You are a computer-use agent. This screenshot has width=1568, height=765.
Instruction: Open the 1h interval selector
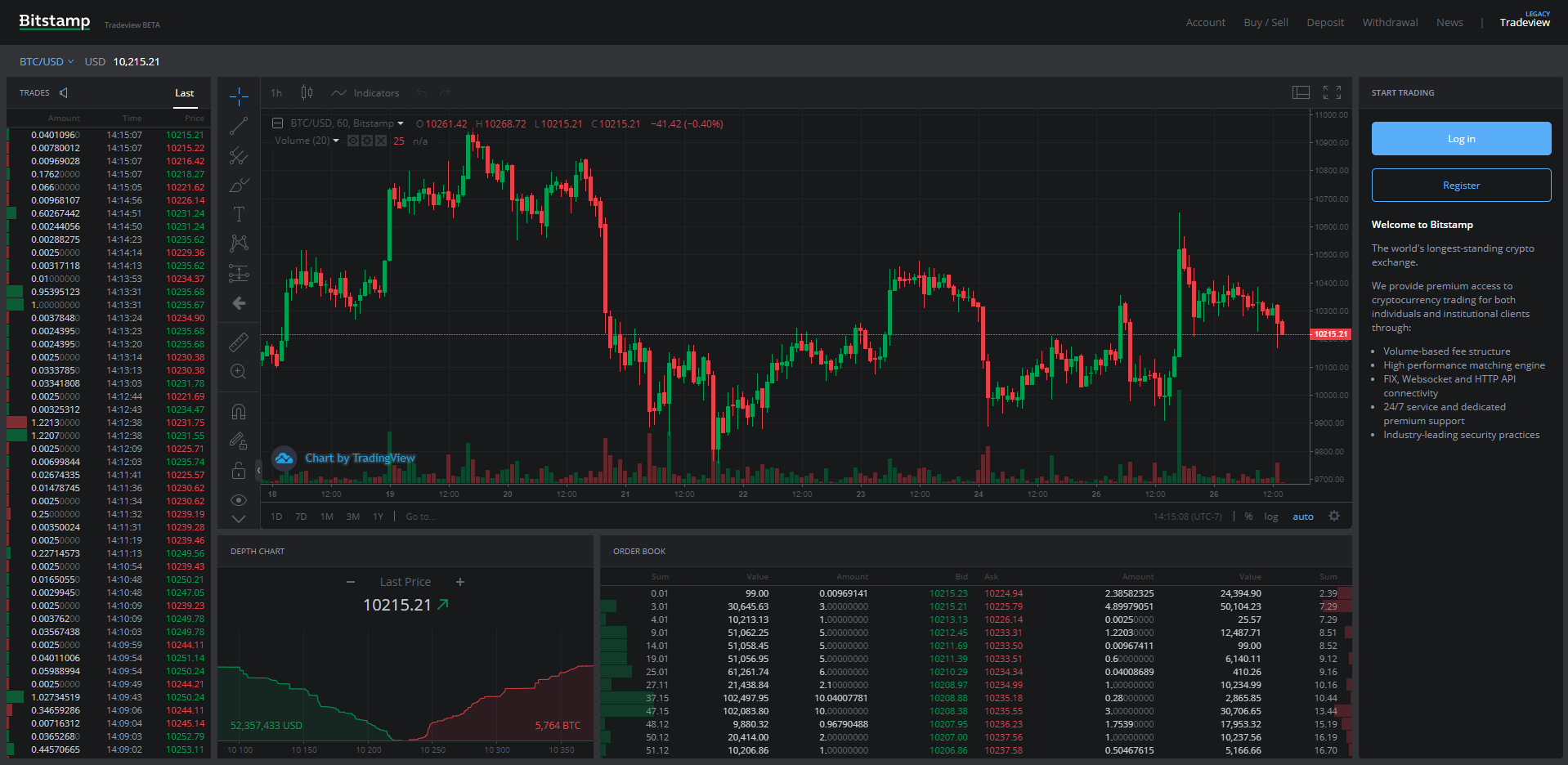[x=276, y=93]
